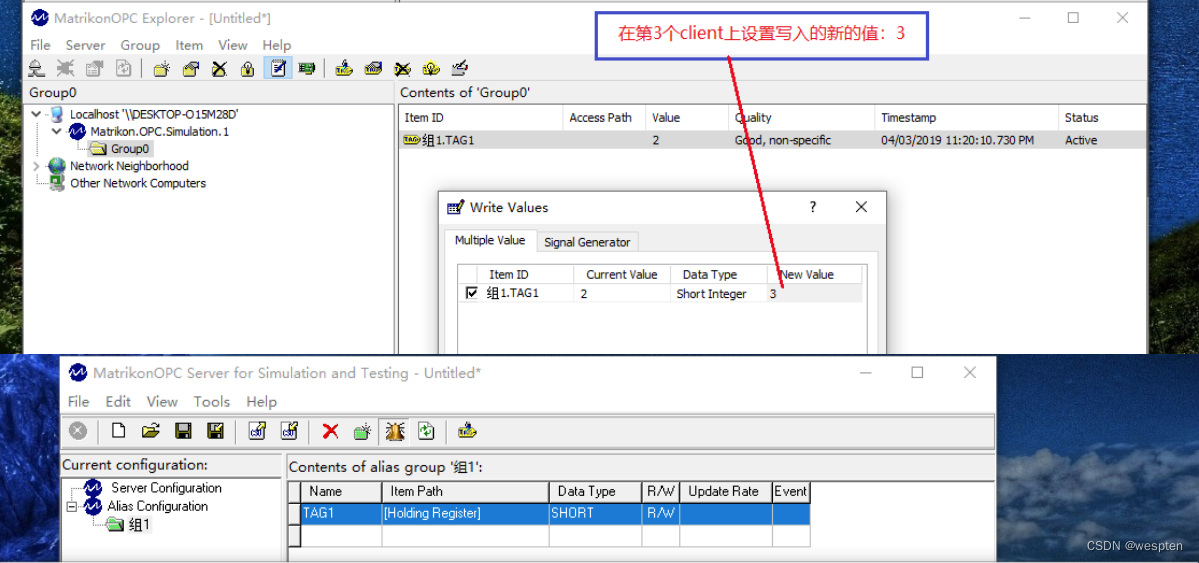Image resolution: width=1199 pixels, height=563 pixels.
Task: Click the light bulb tag activate icon
Action: coord(431,69)
